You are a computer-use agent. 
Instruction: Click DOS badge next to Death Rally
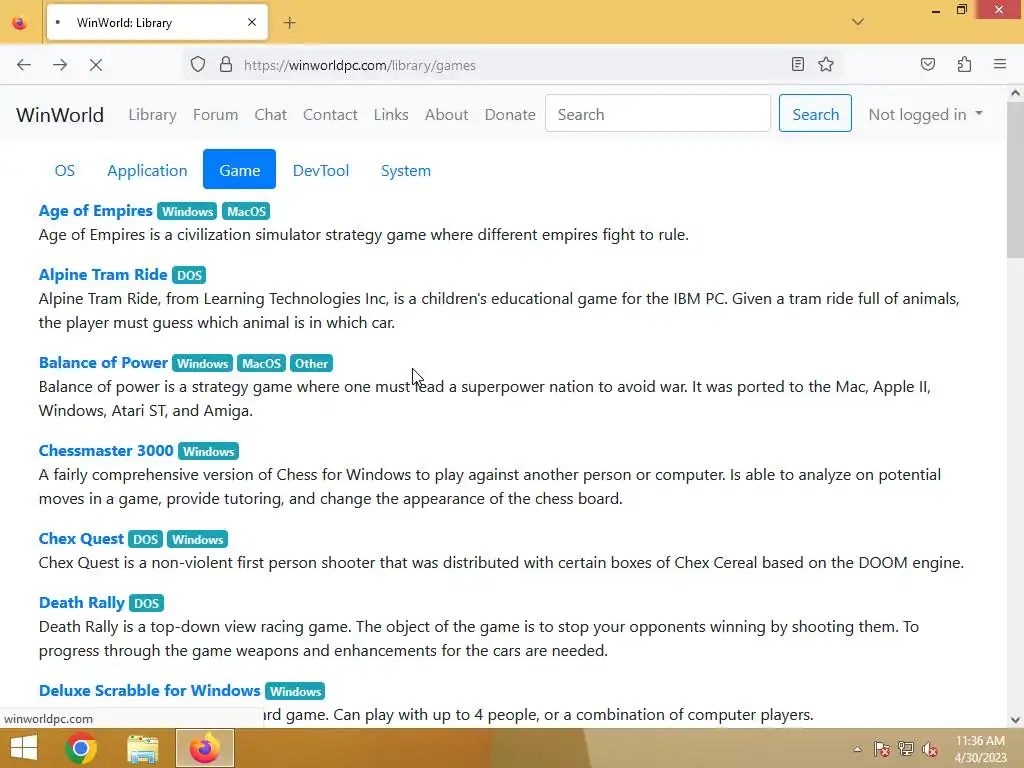[146, 603]
